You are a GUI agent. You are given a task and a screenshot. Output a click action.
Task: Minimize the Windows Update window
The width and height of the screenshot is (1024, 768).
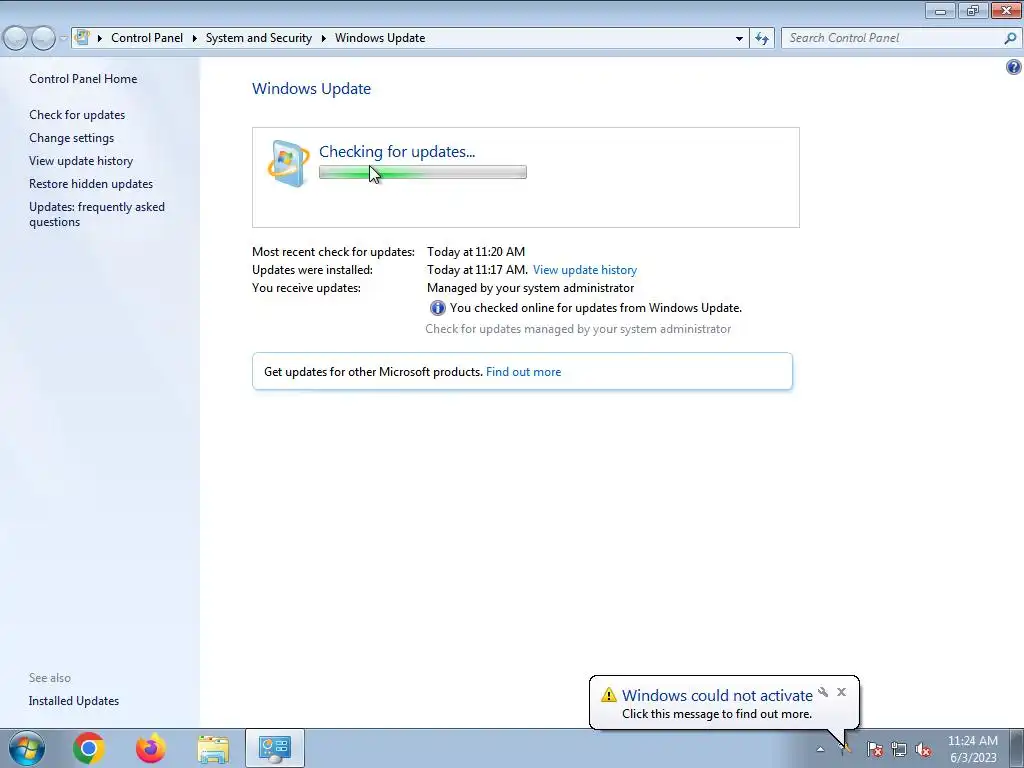pos(940,10)
